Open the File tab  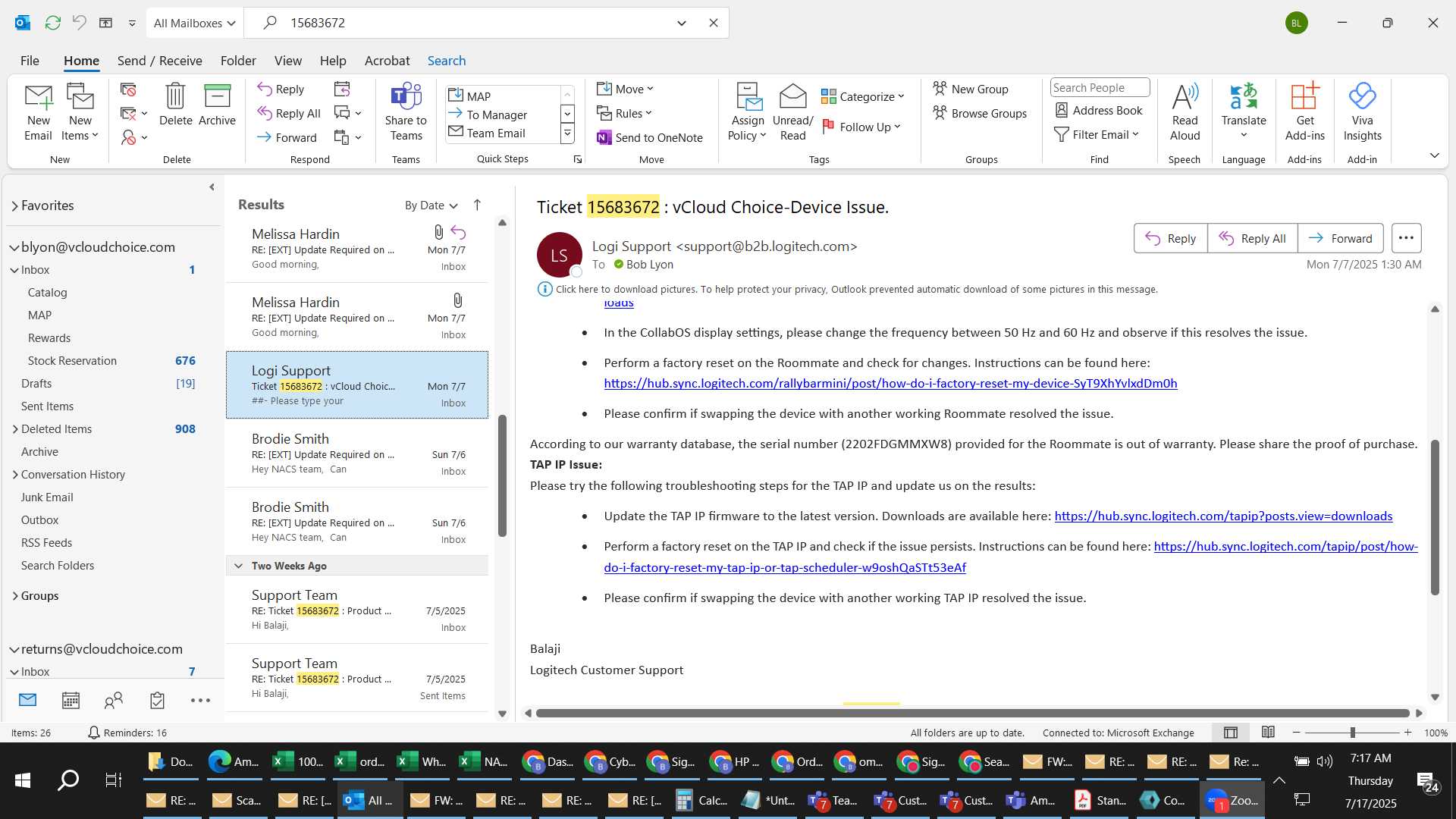[x=30, y=61]
